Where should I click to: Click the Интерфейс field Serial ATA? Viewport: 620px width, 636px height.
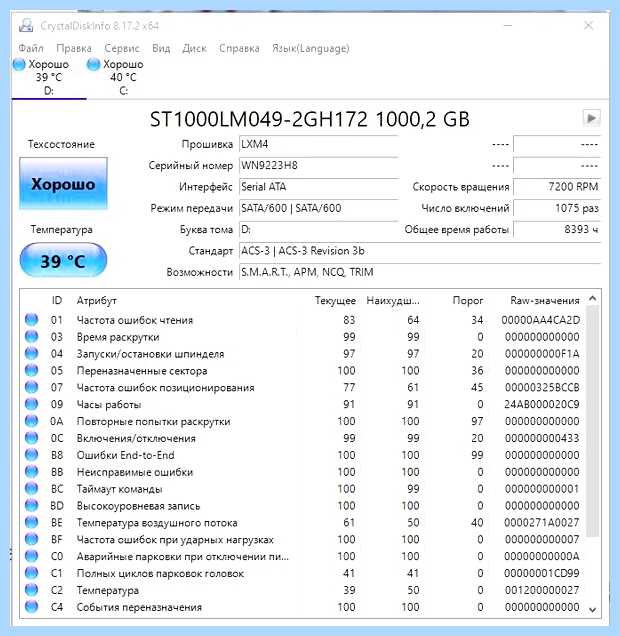pos(318,187)
